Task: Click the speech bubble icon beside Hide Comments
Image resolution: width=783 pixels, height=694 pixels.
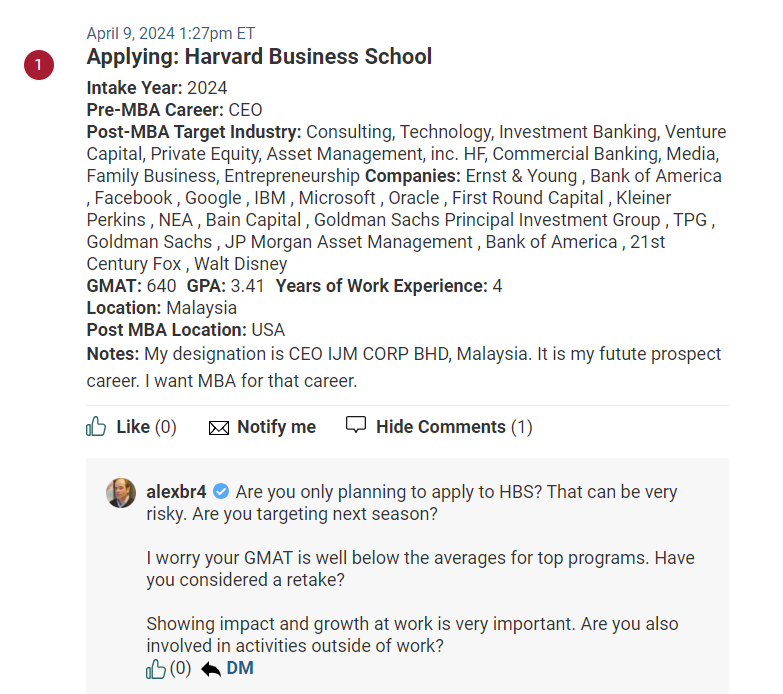Action: (356, 425)
